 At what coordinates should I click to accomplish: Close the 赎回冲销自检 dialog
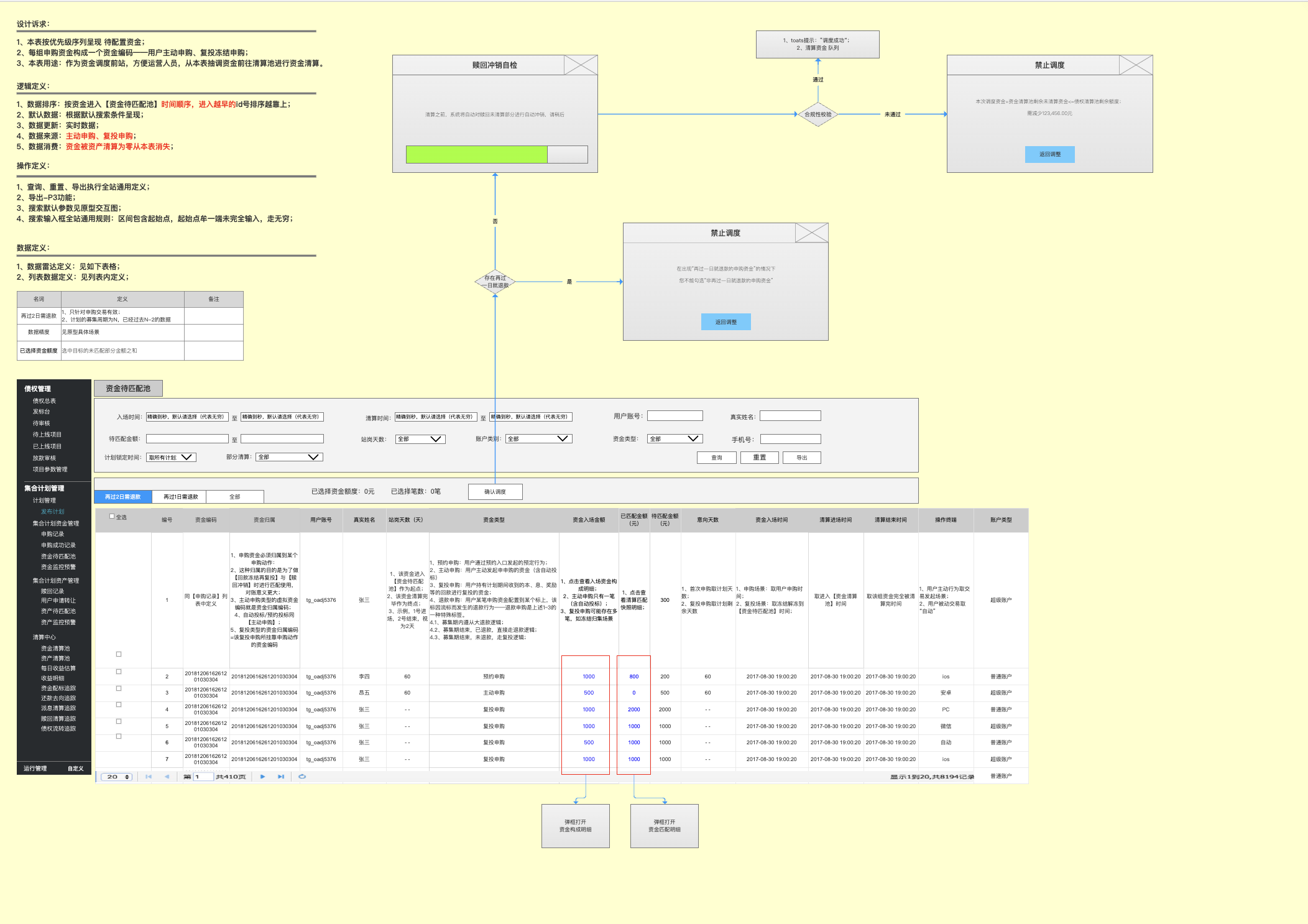click(x=581, y=65)
